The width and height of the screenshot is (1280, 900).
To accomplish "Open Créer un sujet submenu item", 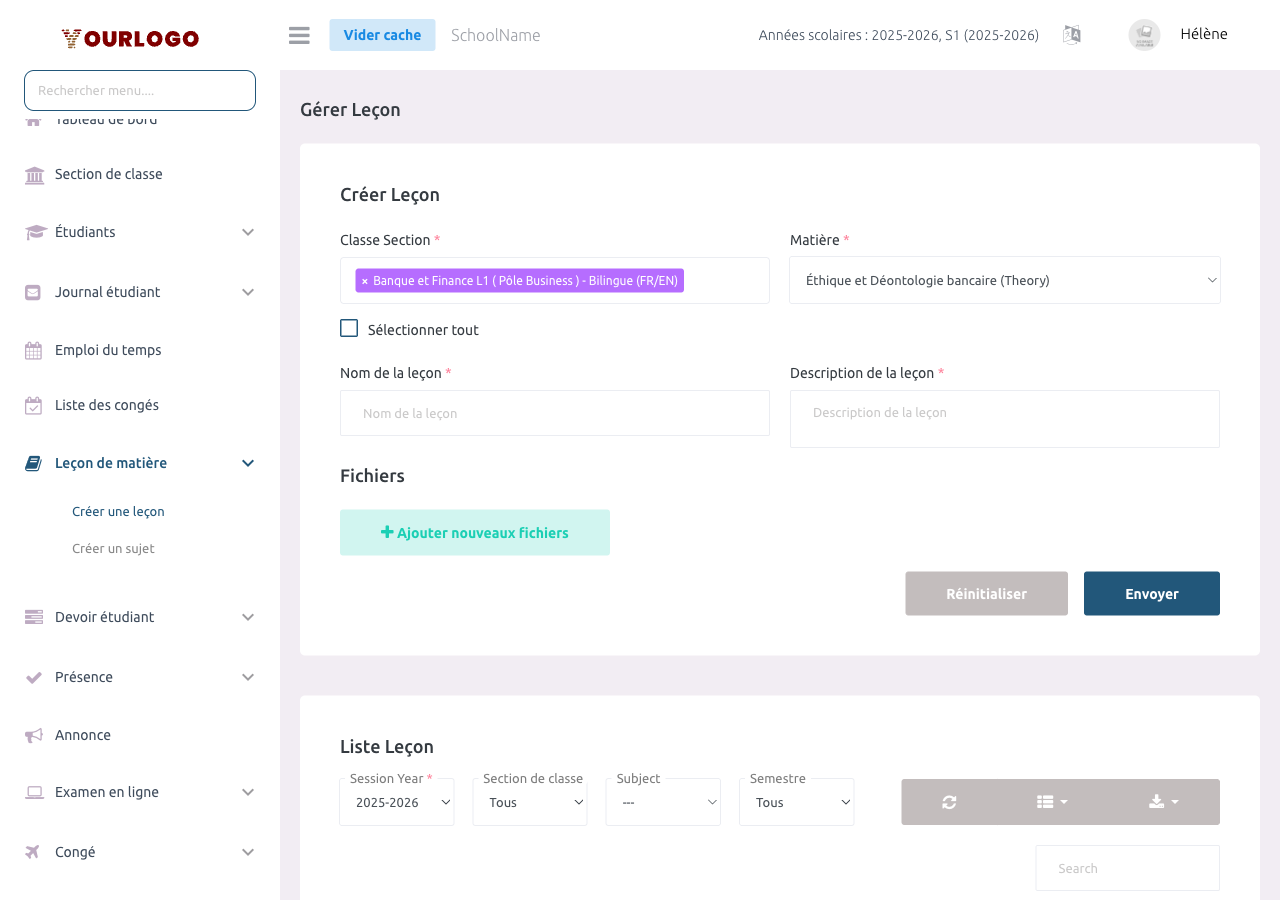I will pyautogui.click(x=113, y=549).
